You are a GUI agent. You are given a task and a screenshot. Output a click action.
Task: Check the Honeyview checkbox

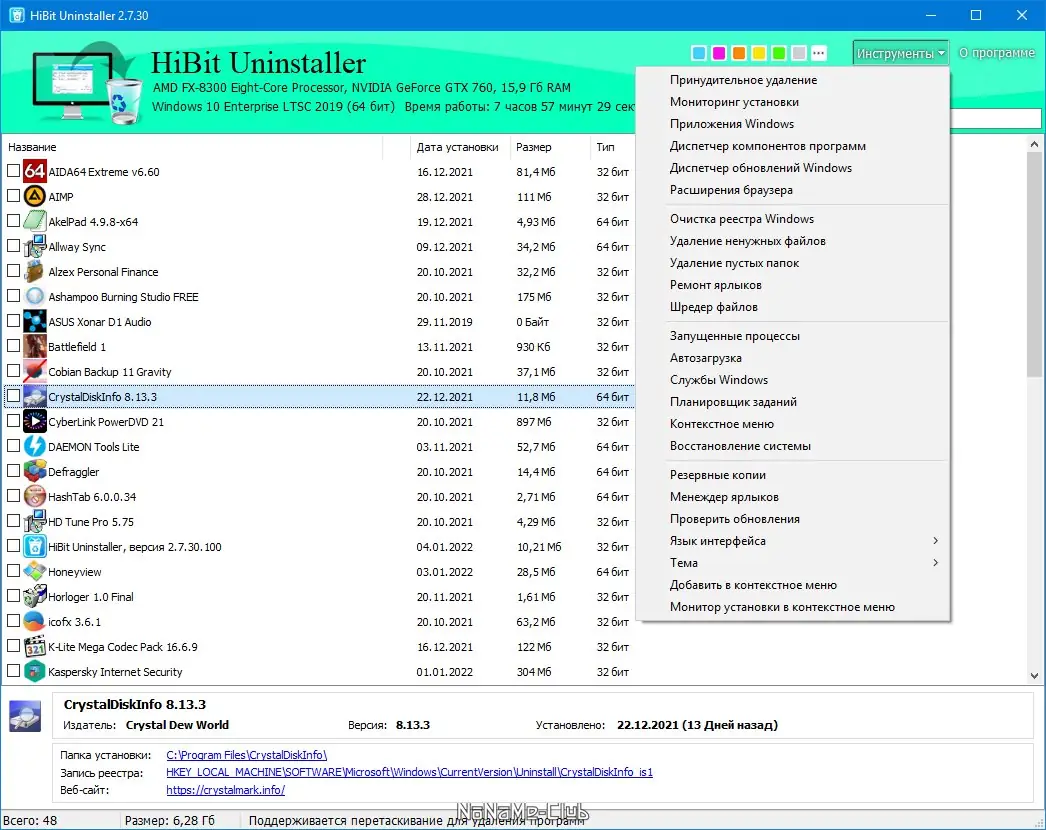(13, 571)
